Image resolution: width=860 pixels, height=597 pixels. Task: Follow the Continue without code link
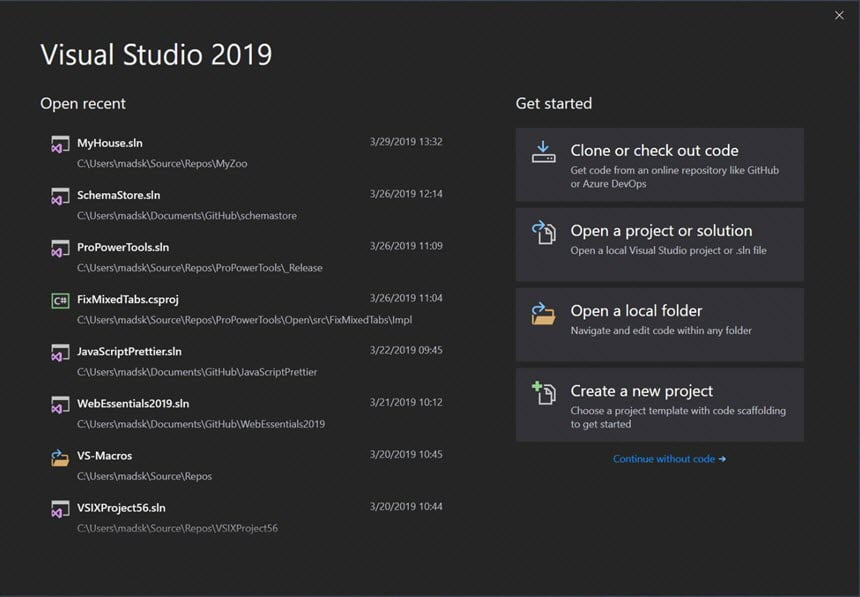tap(669, 459)
